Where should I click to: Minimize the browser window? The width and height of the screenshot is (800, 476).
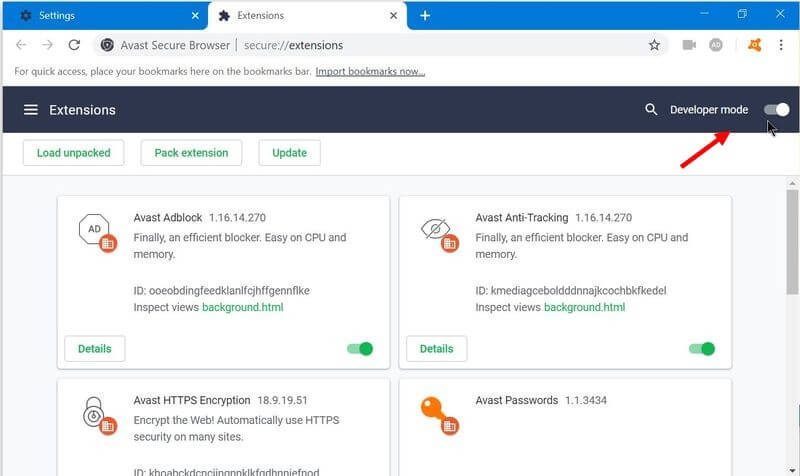click(704, 14)
